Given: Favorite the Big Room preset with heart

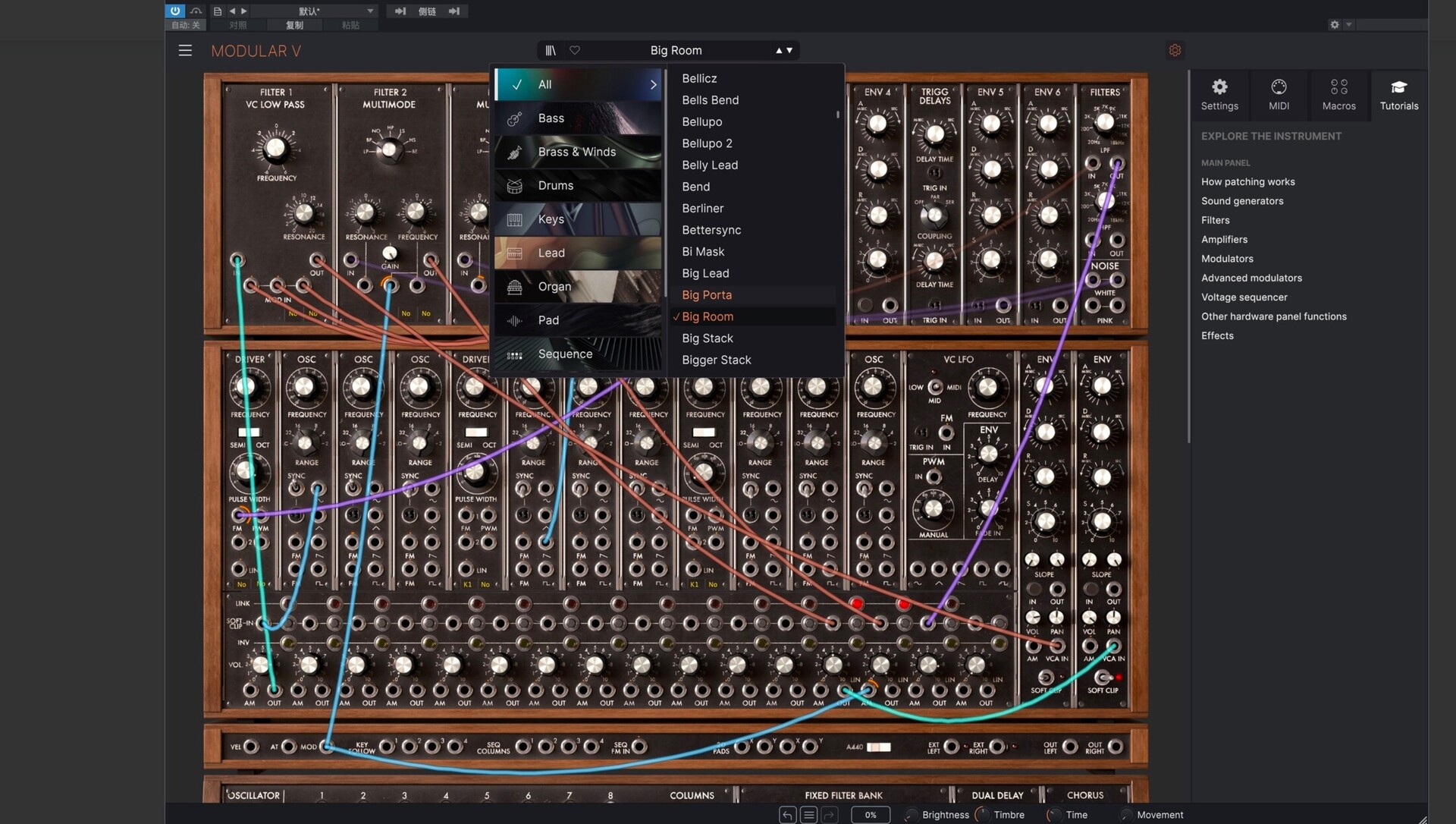Looking at the screenshot, I should (x=575, y=50).
